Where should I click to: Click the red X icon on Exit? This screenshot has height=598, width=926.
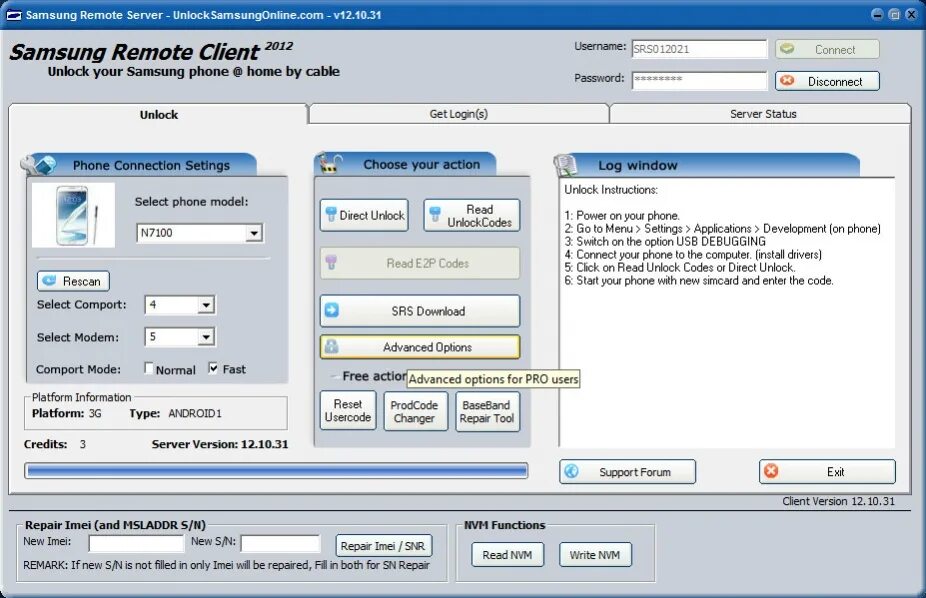pyautogui.click(x=771, y=470)
